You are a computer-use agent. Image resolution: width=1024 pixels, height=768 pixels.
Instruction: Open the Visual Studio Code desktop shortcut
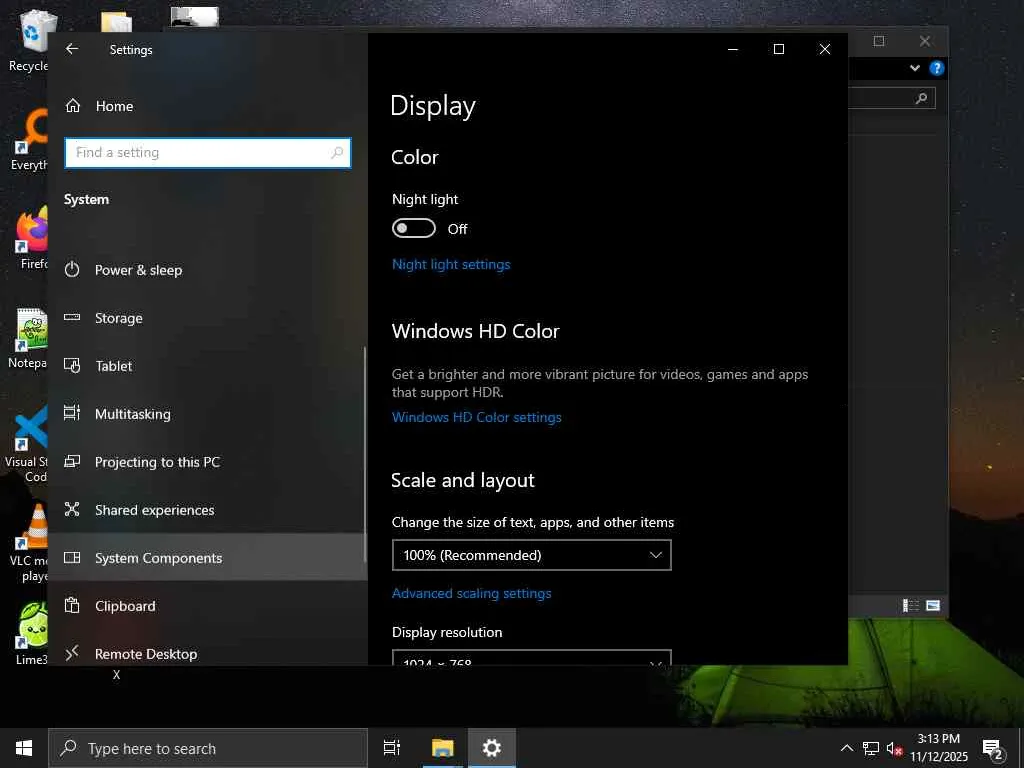(x=26, y=444)
